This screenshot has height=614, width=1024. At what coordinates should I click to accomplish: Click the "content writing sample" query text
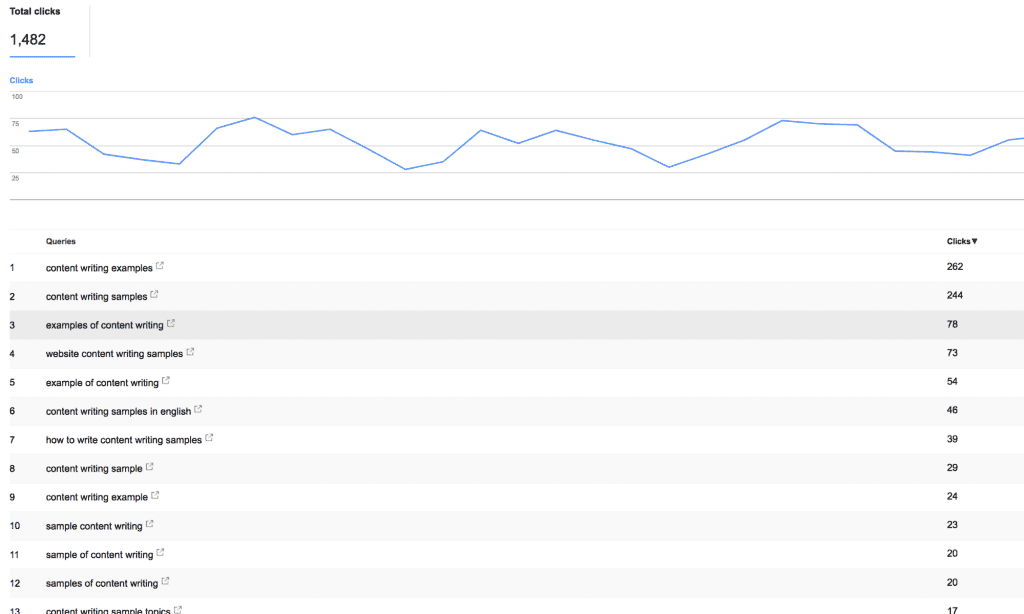coord(92,467)
